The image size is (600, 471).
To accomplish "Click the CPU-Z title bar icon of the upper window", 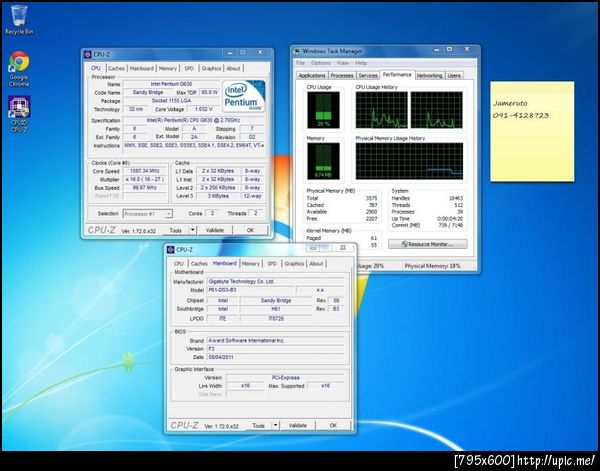I will [88, 54].
